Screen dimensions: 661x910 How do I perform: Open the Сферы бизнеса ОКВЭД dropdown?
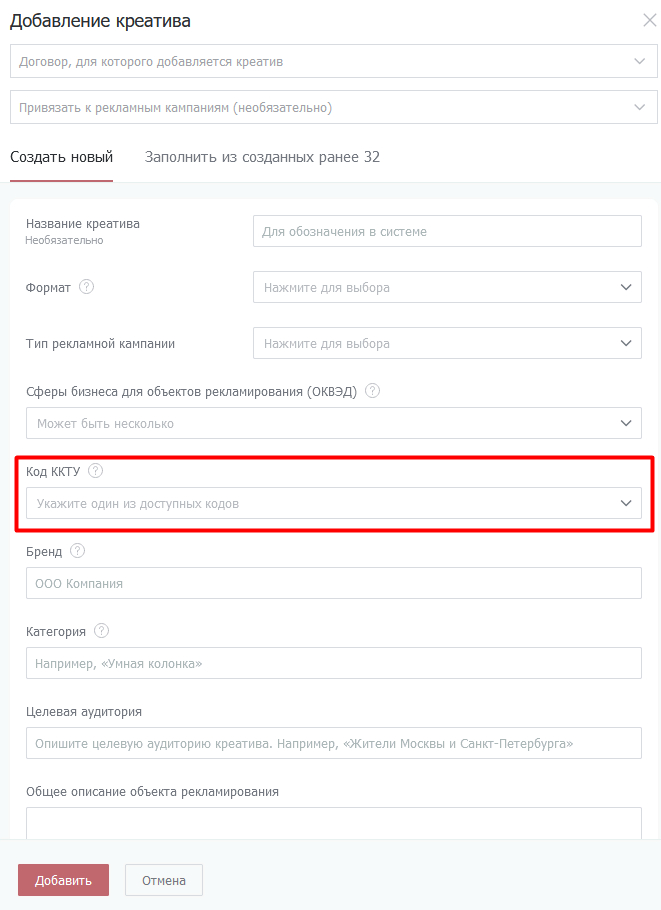pos(333,423)
